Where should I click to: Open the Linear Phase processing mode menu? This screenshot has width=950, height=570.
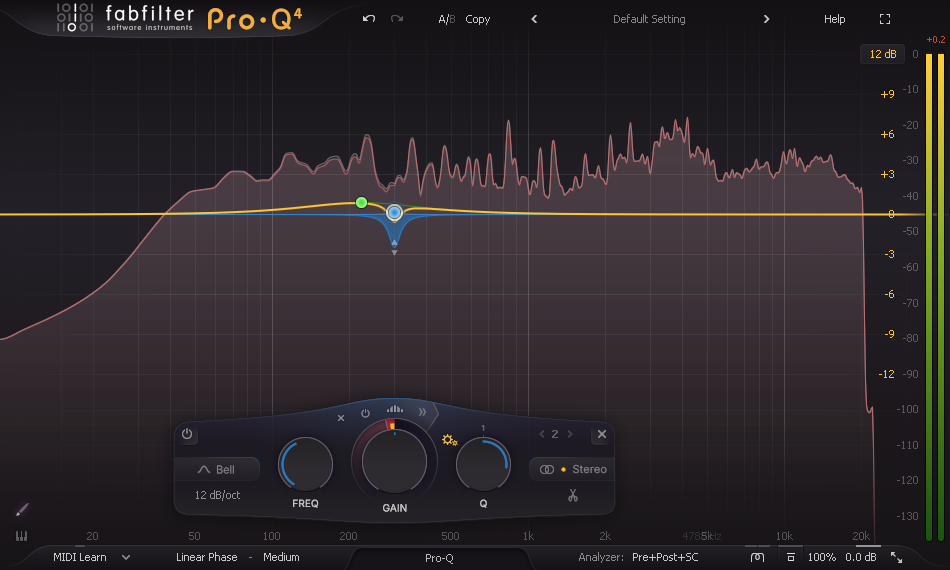(207, 557)
